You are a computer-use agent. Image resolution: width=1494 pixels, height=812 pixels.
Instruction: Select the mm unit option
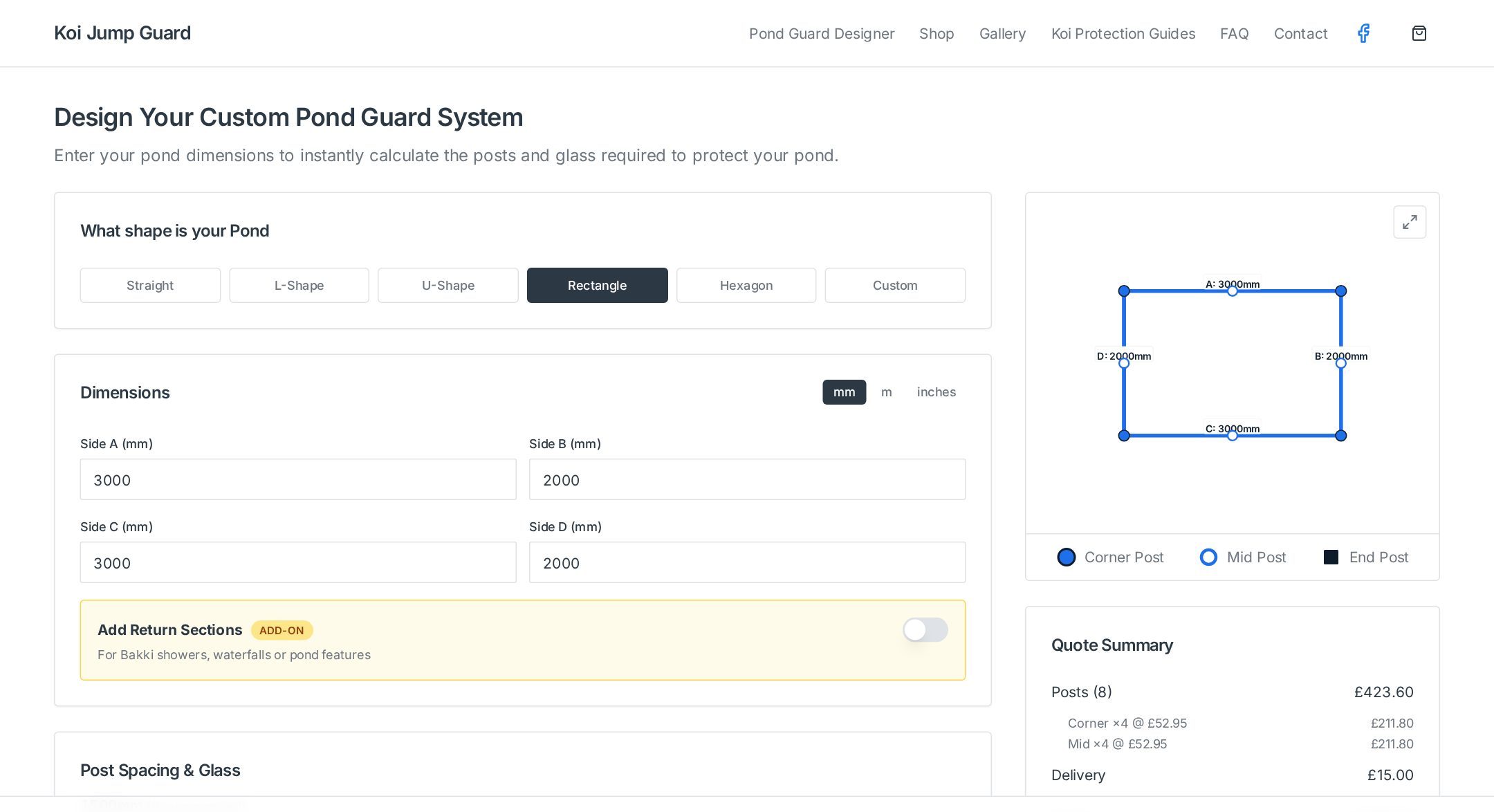point(844,392)
